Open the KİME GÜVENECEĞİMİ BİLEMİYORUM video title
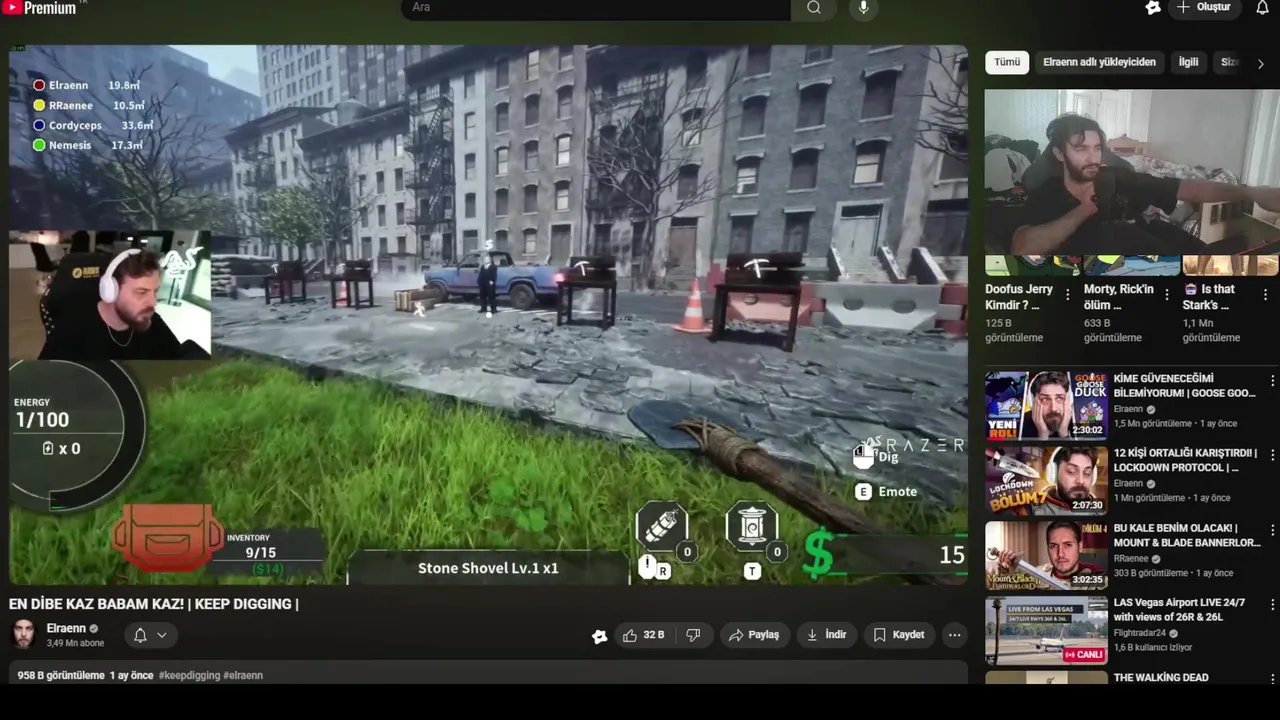 pyautogui.click(x=1184, y=386)
